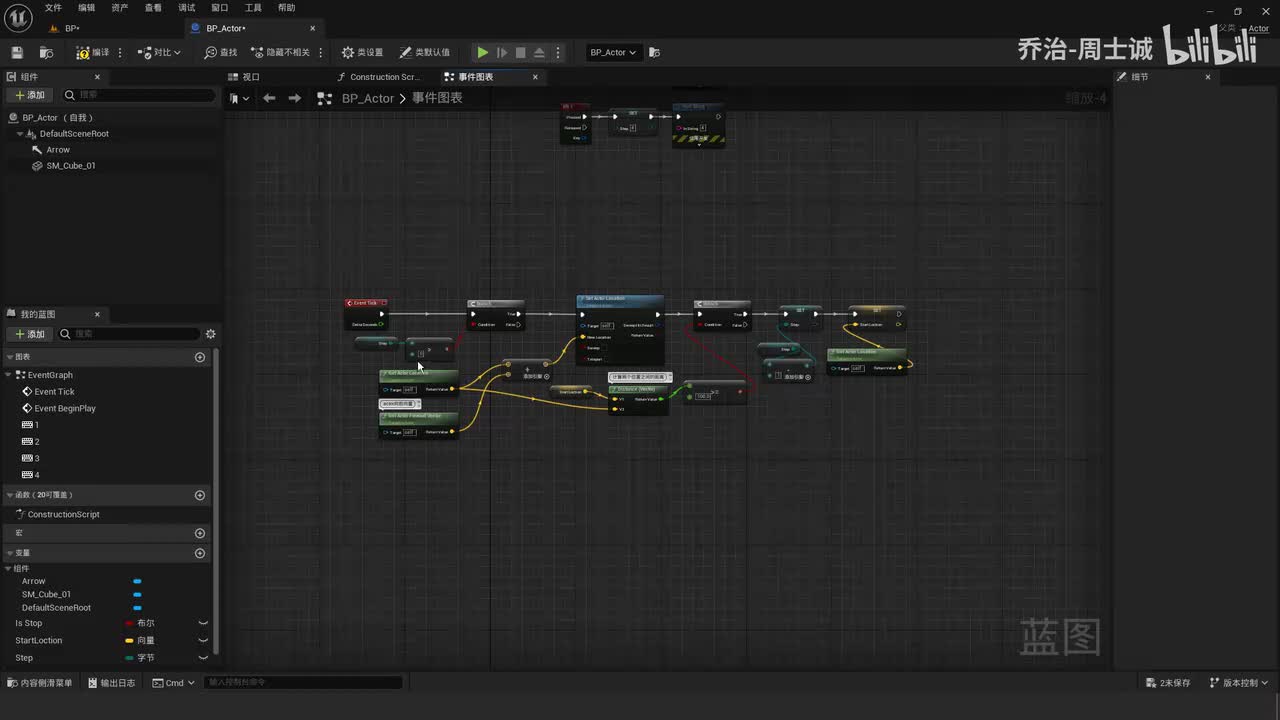Compile the blueprint with the 编译 button
This screenshot has height=720, width=1280.
coord(93,52)
